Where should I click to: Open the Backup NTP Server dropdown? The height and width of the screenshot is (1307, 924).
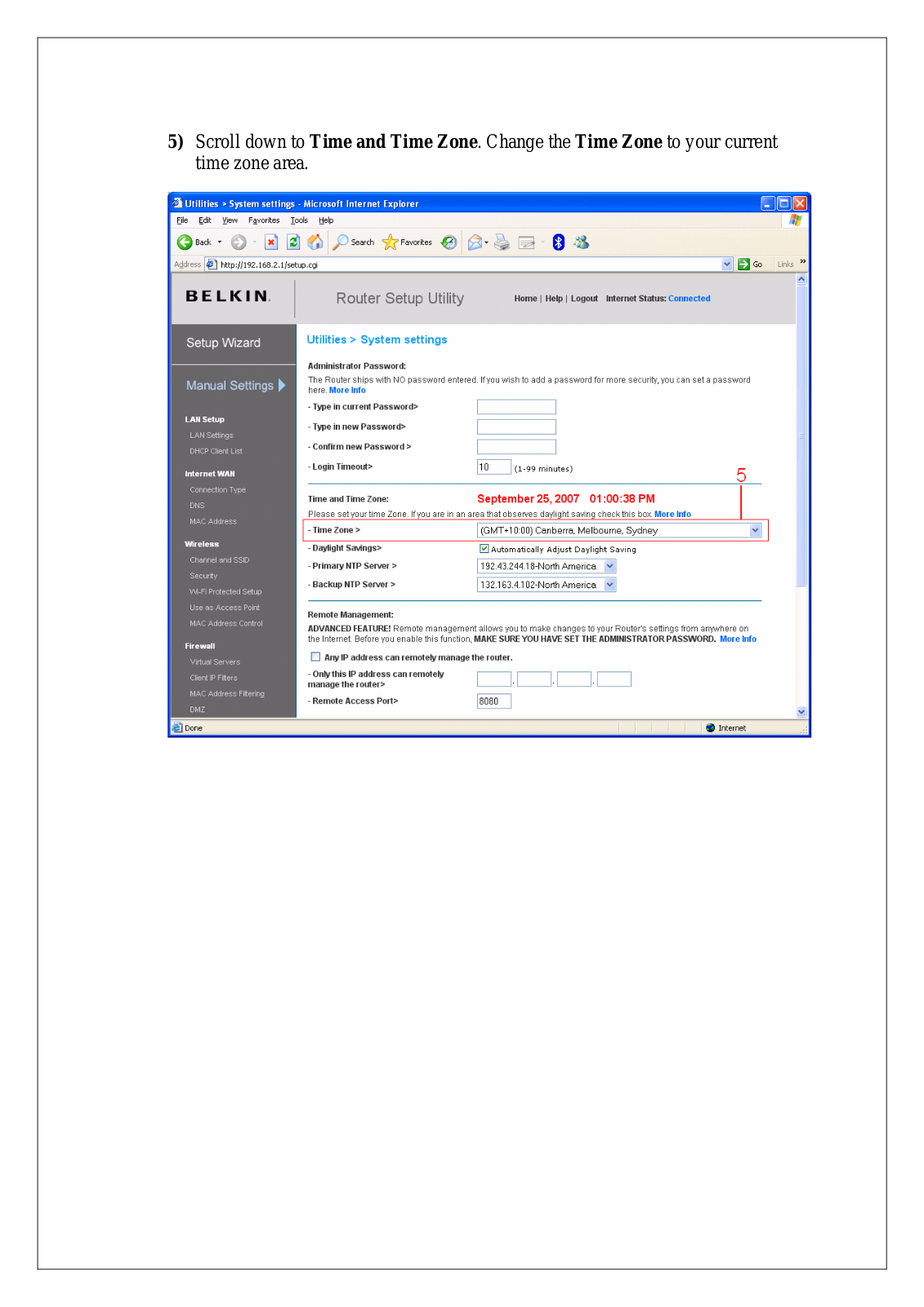click(x=609, y=585)
